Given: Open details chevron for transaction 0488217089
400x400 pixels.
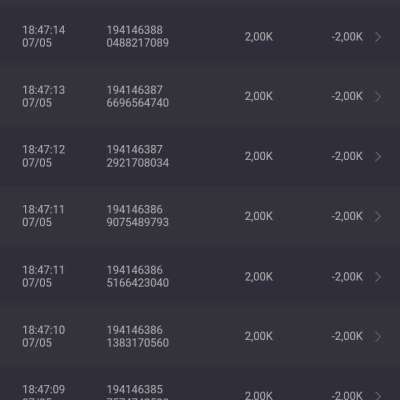Looking at the screenshot, I should tap(378, 37).
